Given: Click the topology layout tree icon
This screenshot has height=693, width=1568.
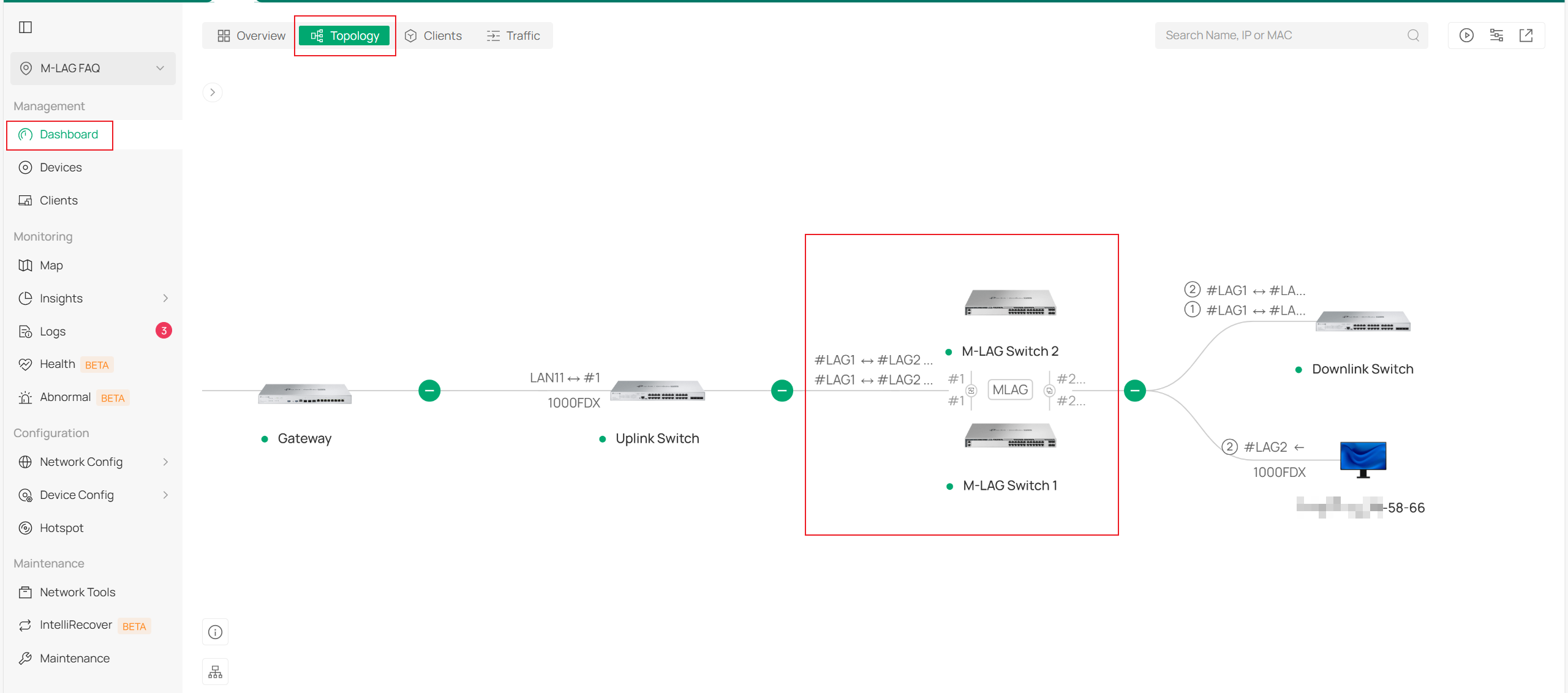Looking at the screenshot, I should [x=214, y=671].
